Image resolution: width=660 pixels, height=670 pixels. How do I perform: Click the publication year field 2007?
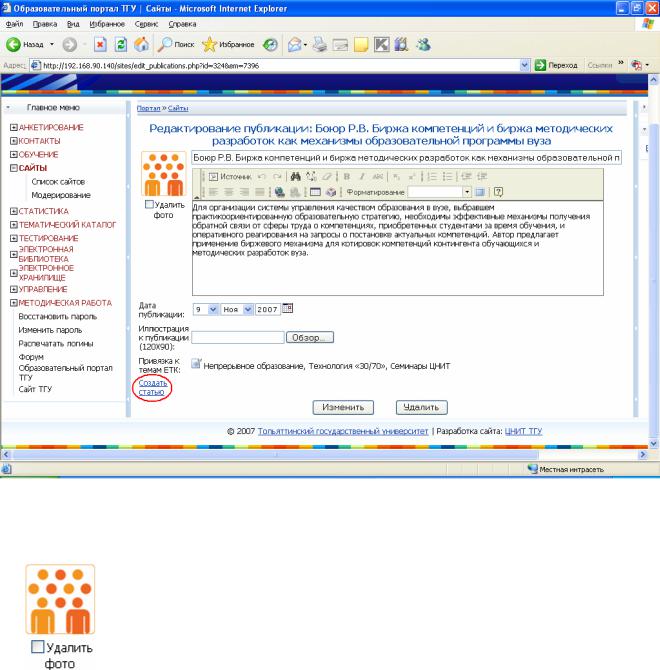point(267,309)
